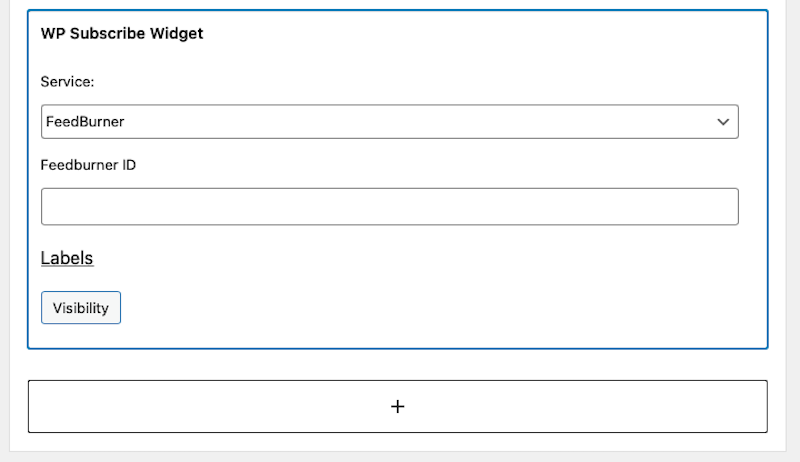800x462 pixels.
Task: Show service options via the down arrow
Action: pyautogui.click(x=723, y=122)
